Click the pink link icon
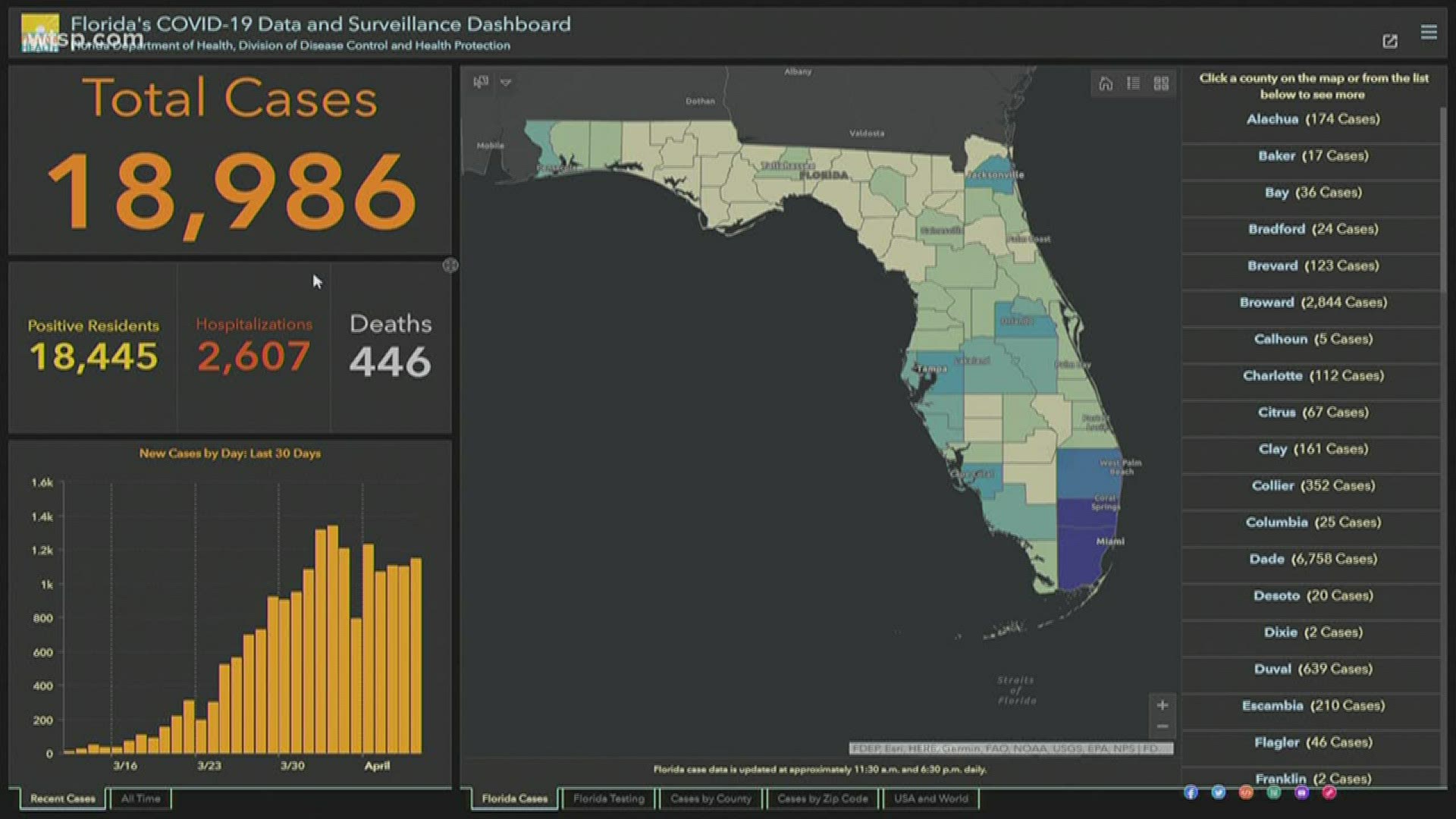 [x=1329, y=792]
